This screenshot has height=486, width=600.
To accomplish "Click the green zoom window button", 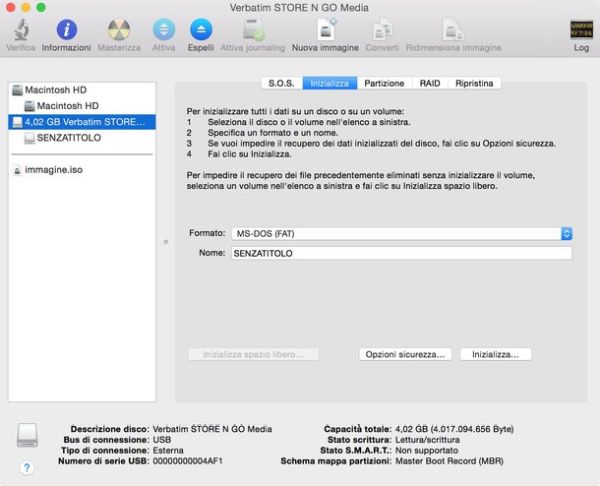I will click(x=41, y=7).
